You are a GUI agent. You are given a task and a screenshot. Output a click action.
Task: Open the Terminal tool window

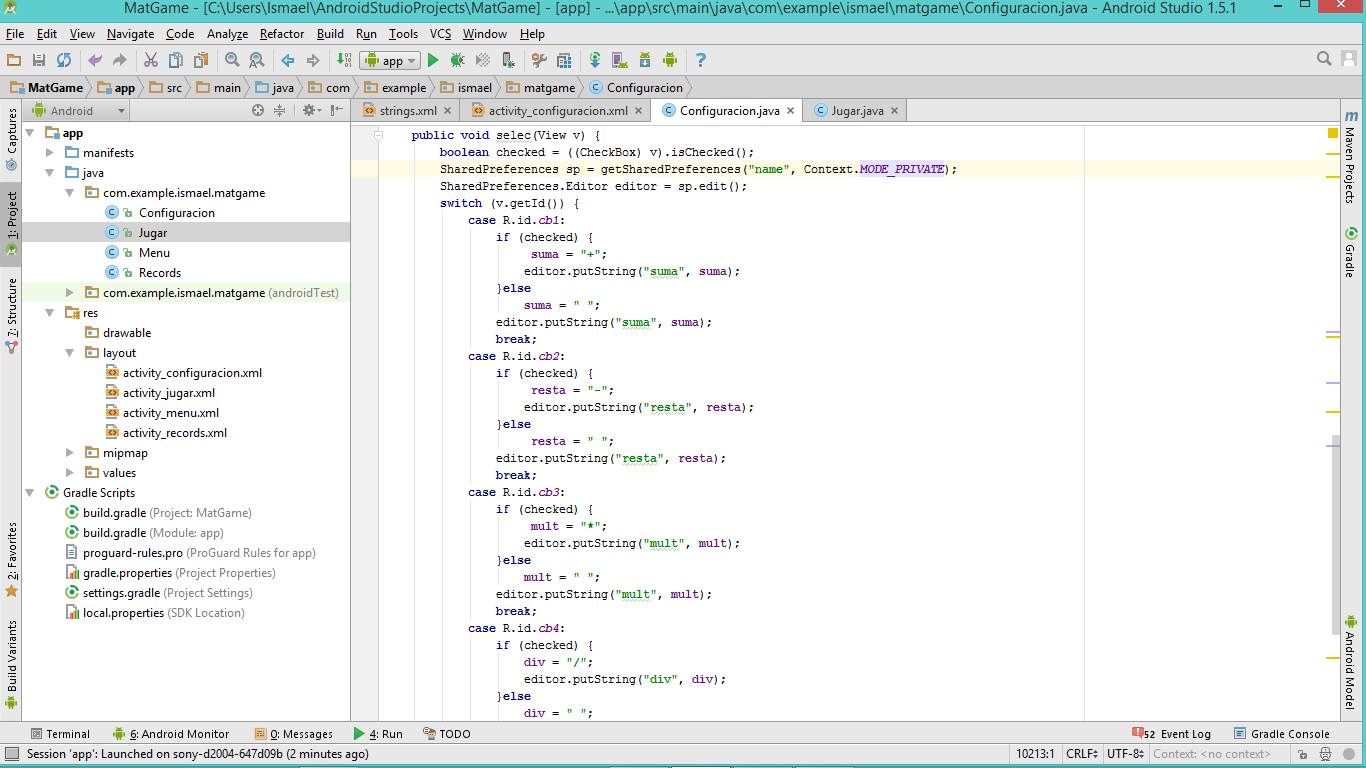coord(60,734)
